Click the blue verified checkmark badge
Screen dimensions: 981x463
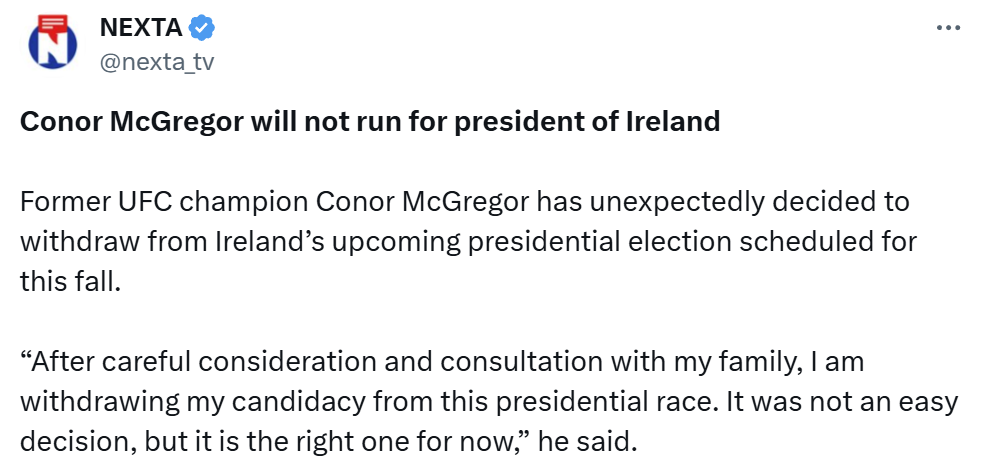click(202, 28)
